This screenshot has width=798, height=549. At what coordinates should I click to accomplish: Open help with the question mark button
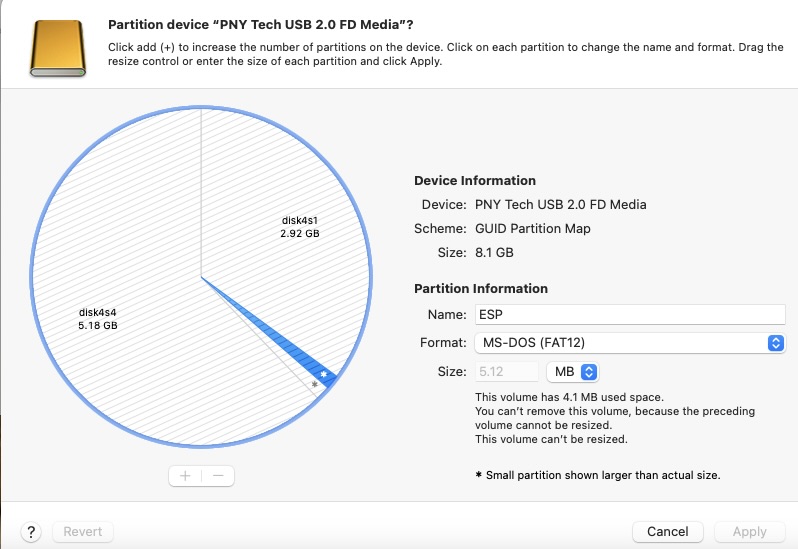tap(31, 532)
